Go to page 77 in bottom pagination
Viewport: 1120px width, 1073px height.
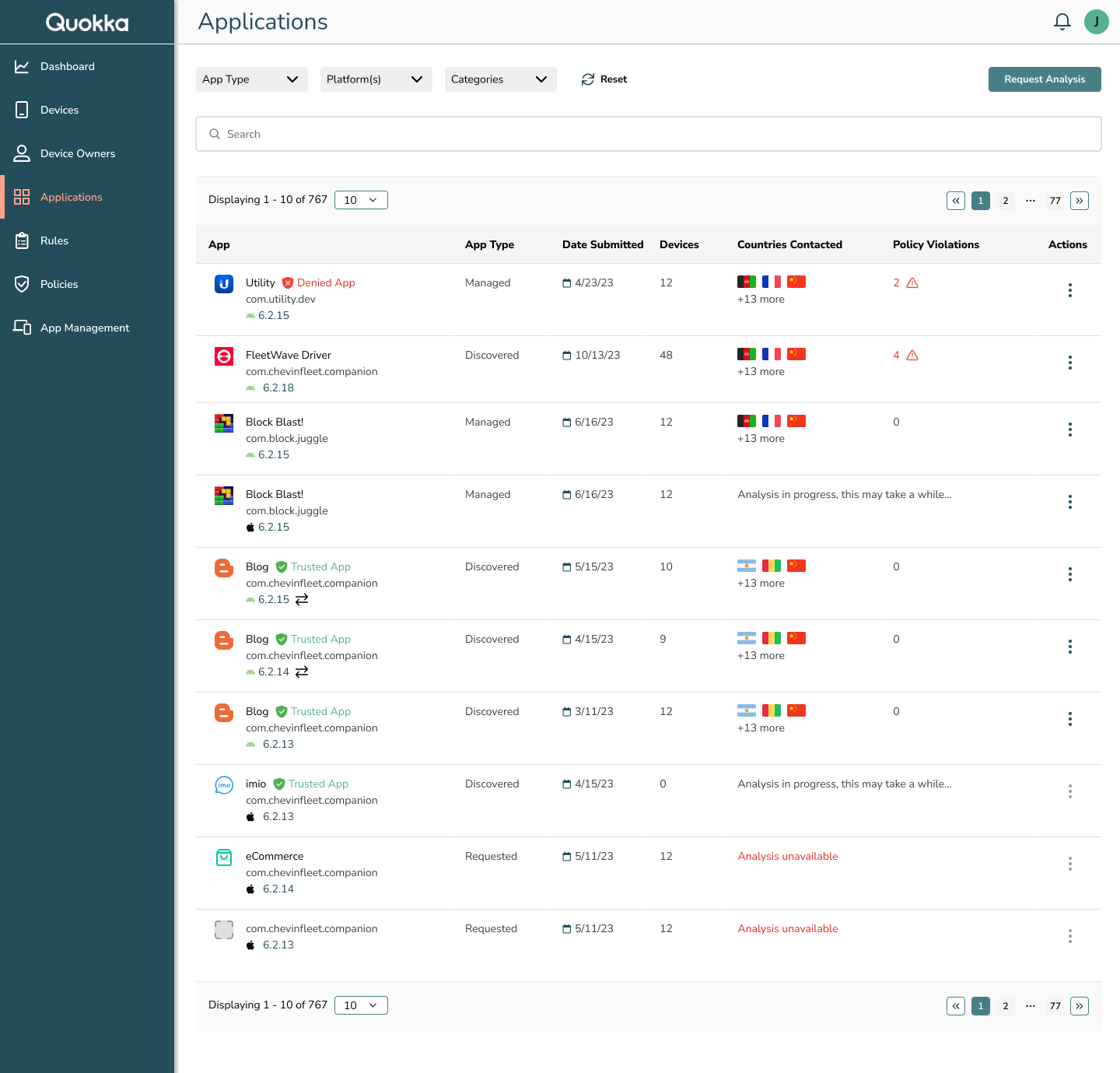[x=1055, y=1006]
